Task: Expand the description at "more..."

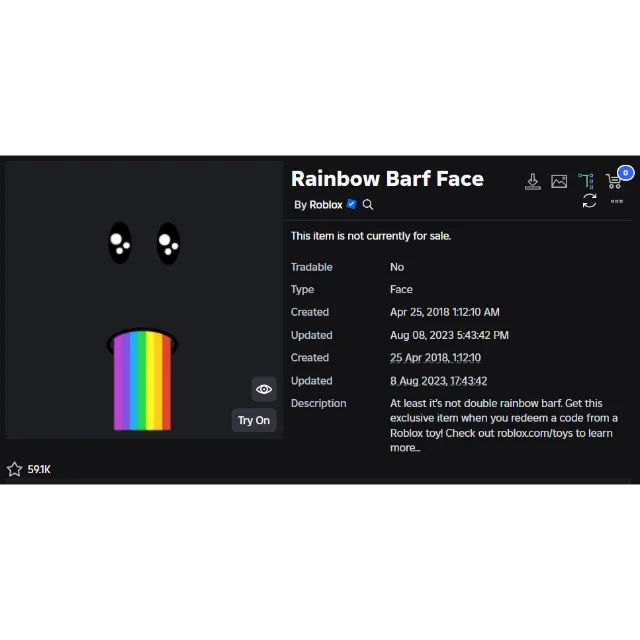Action: tap(405, 448)
